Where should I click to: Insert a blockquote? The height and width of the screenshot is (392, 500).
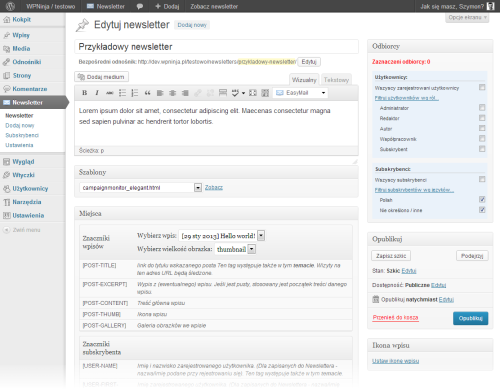point(147,93)
